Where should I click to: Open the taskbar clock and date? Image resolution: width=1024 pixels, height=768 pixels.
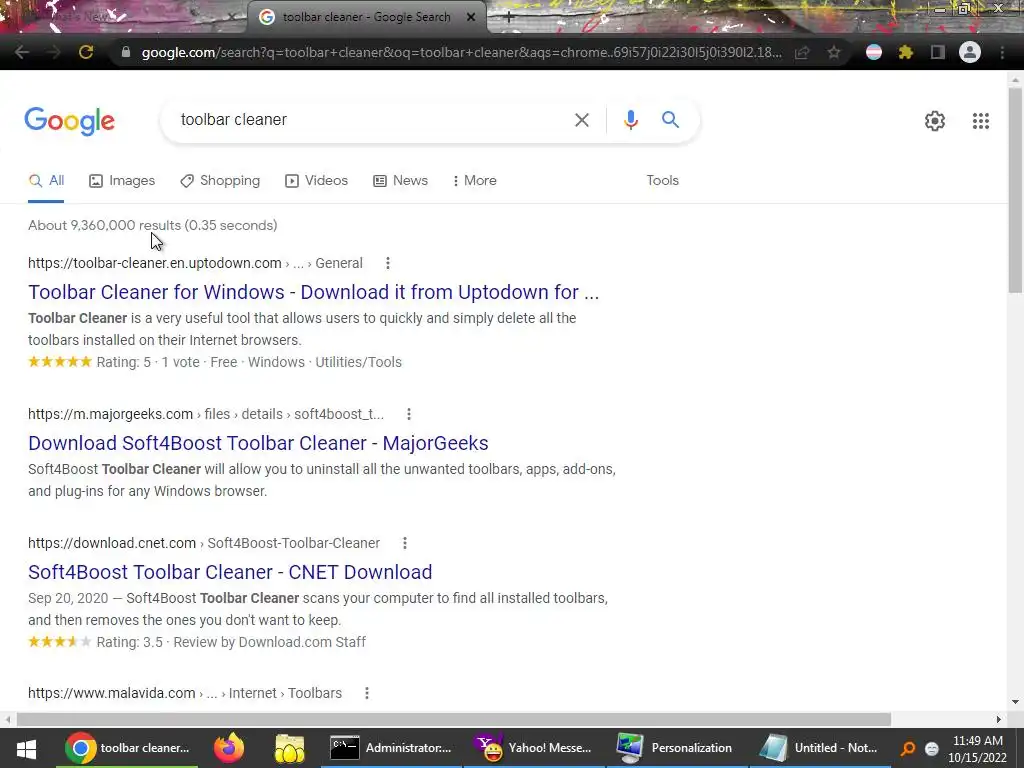coord(978,749)
